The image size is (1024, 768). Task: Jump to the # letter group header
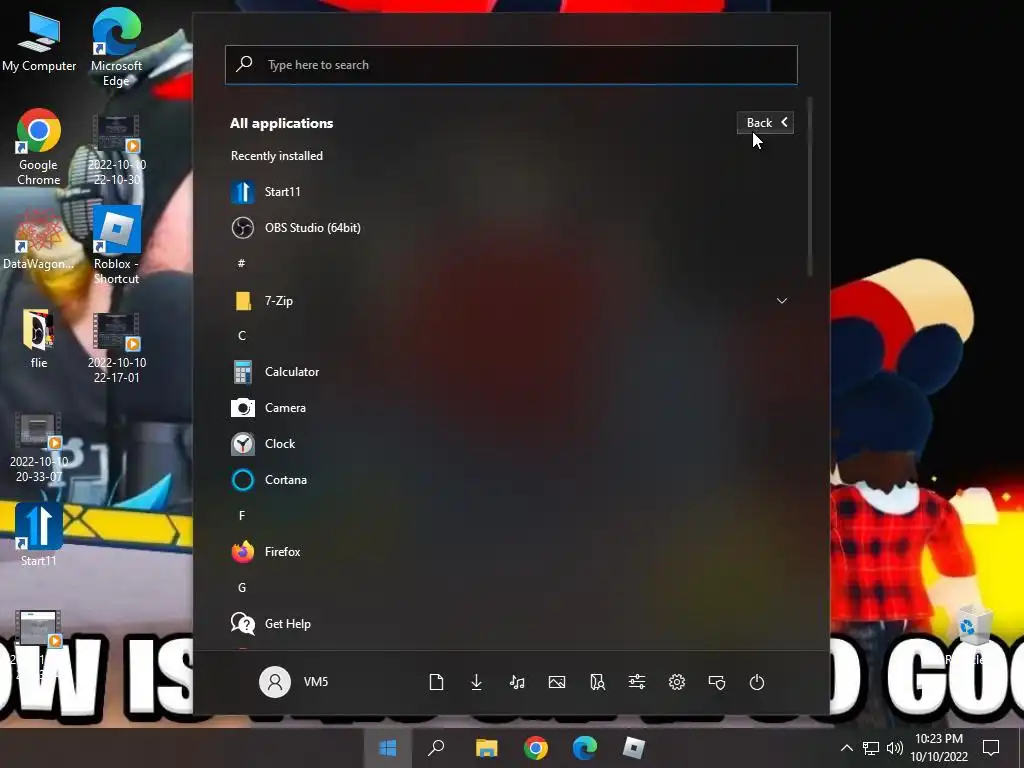242,263
